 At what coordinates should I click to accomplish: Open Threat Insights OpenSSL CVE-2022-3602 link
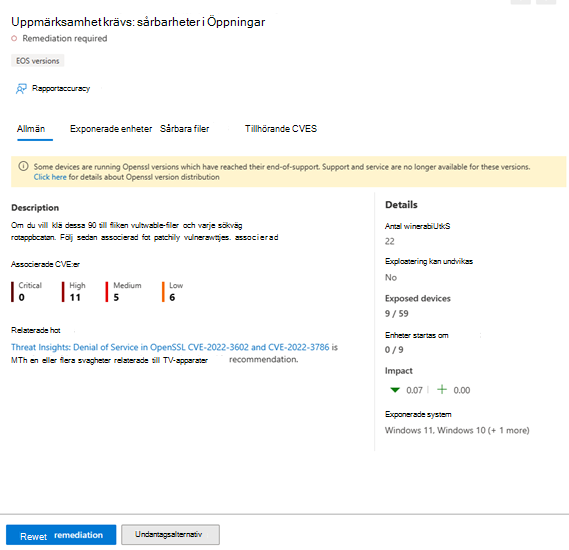[170, 347]
